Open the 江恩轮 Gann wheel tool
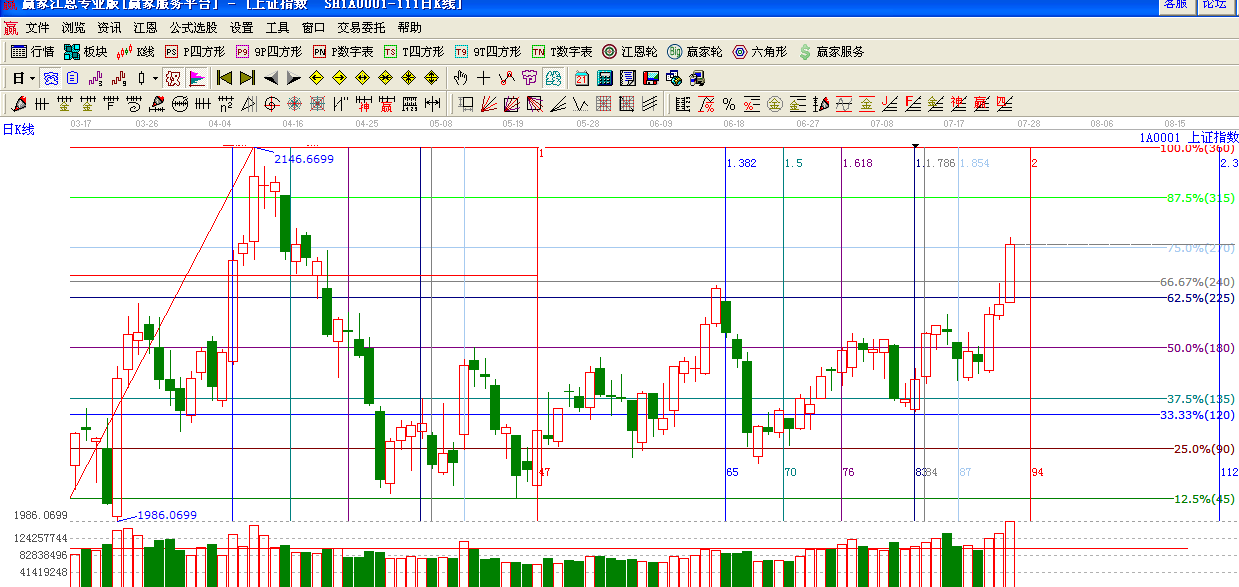Image resolution: width=1239 pixels, height=587 pixels. pyautogui.click(x=630, y=52)
